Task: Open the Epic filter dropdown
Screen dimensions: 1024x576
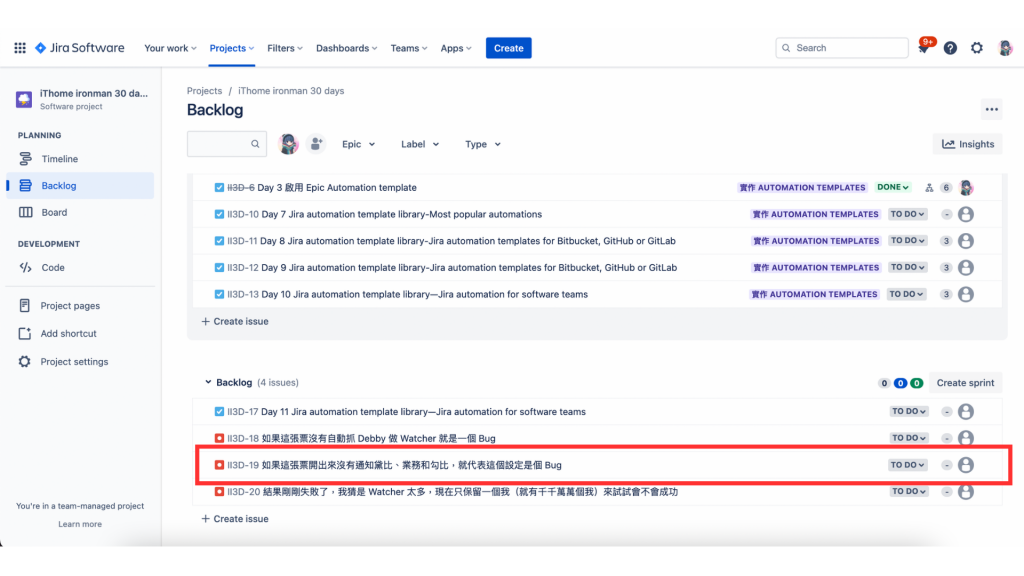Action: (359, 144)
